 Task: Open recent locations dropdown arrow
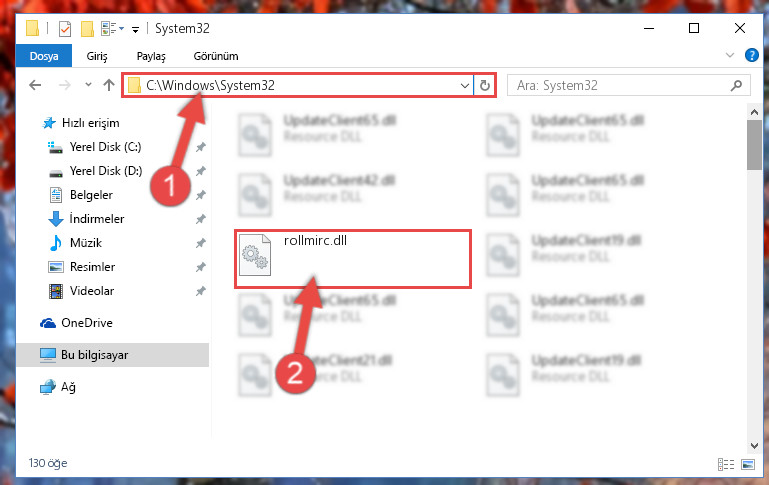click(x=88, y=85)
